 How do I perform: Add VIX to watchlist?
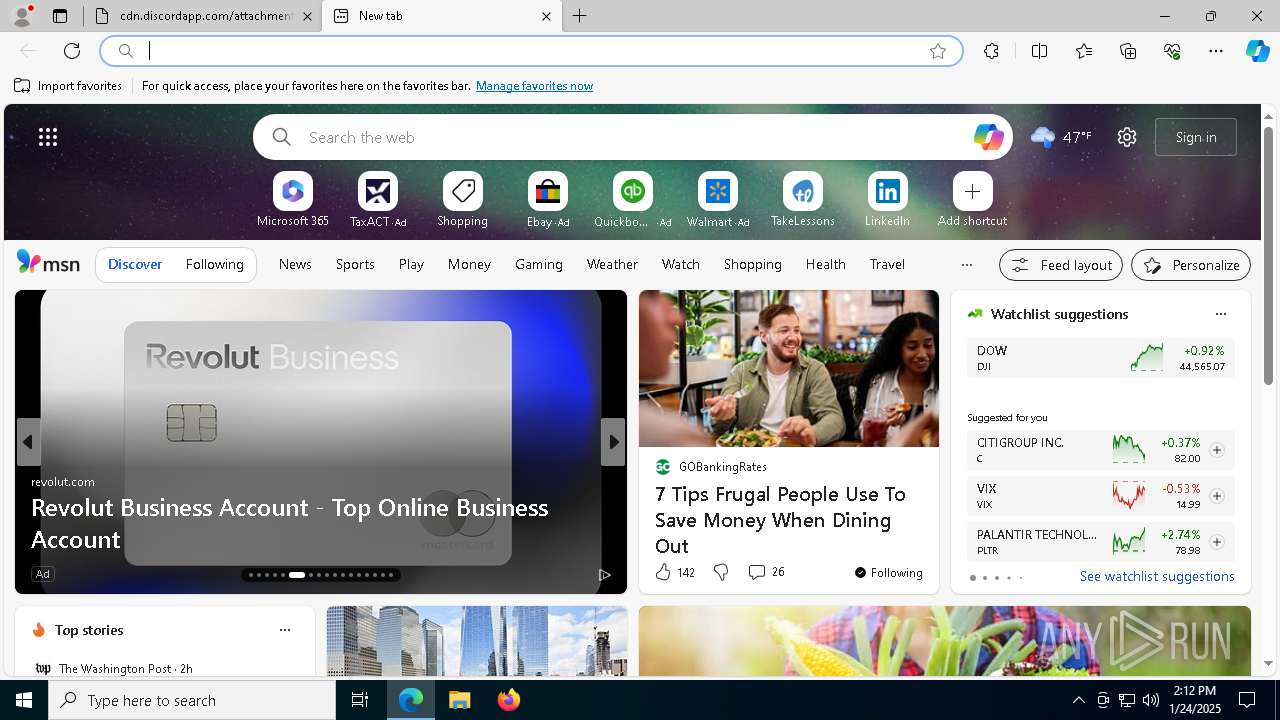click(1216, 496)
